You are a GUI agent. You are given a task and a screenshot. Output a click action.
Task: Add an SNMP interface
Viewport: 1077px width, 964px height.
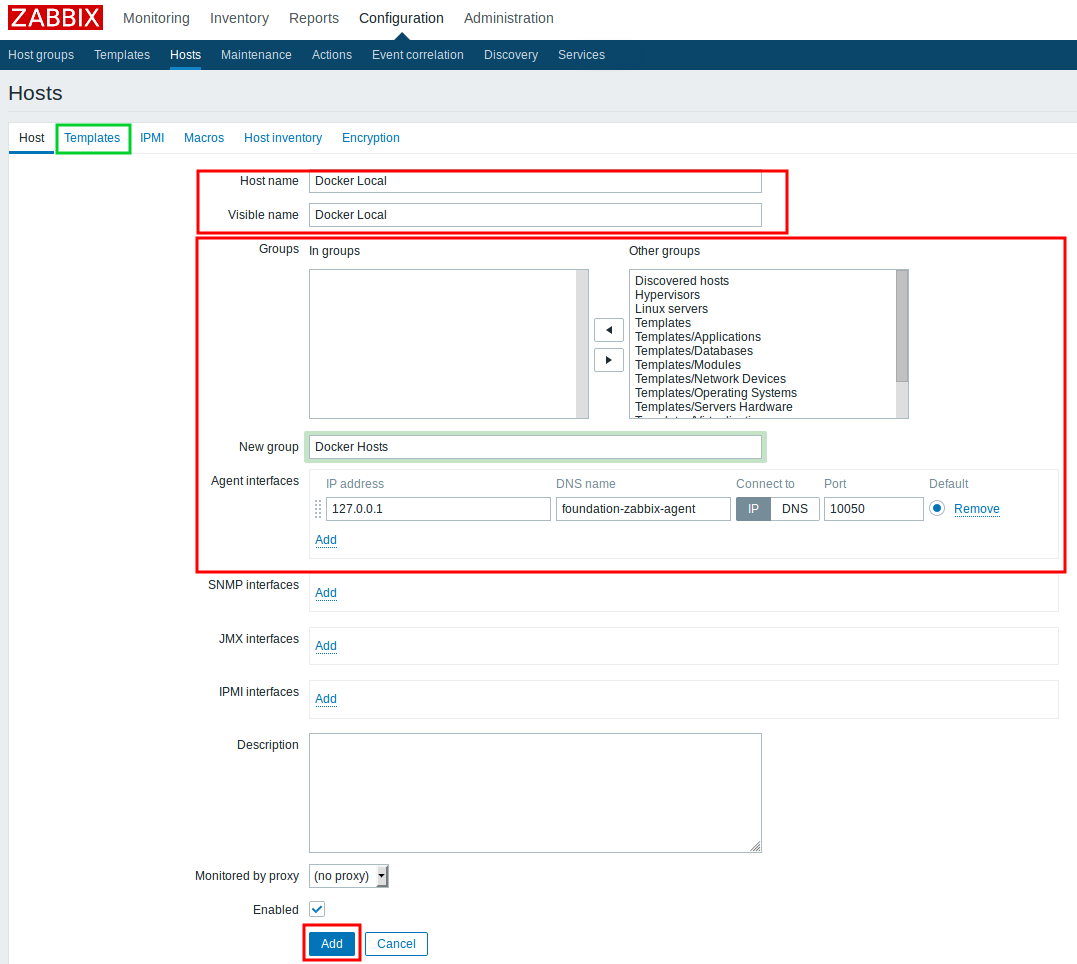tap(326, 593)
